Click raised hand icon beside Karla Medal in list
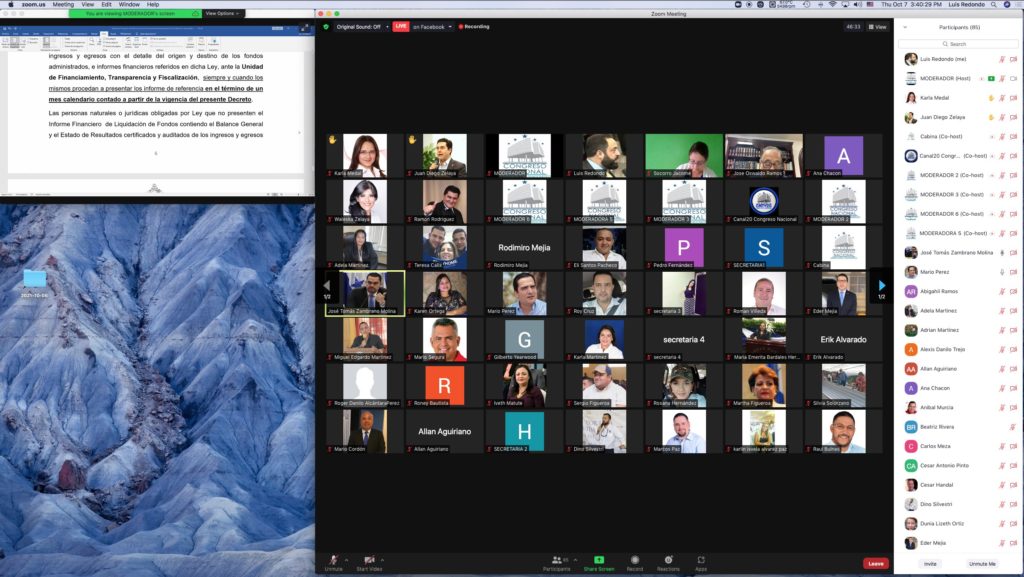The height and width of the screenshot is (577, 1024). tap(991, 98)
